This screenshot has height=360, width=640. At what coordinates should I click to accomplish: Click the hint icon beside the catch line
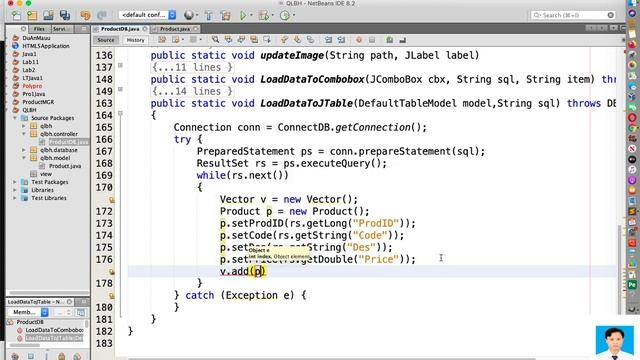(x=111, y=296)
